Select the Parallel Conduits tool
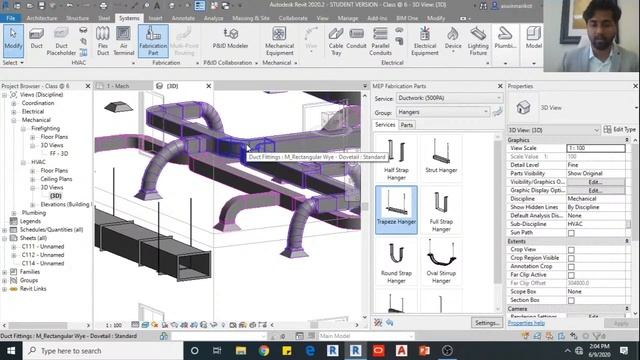Image resolution: width=640 pixels, height=360 pixels. [380, 41]
